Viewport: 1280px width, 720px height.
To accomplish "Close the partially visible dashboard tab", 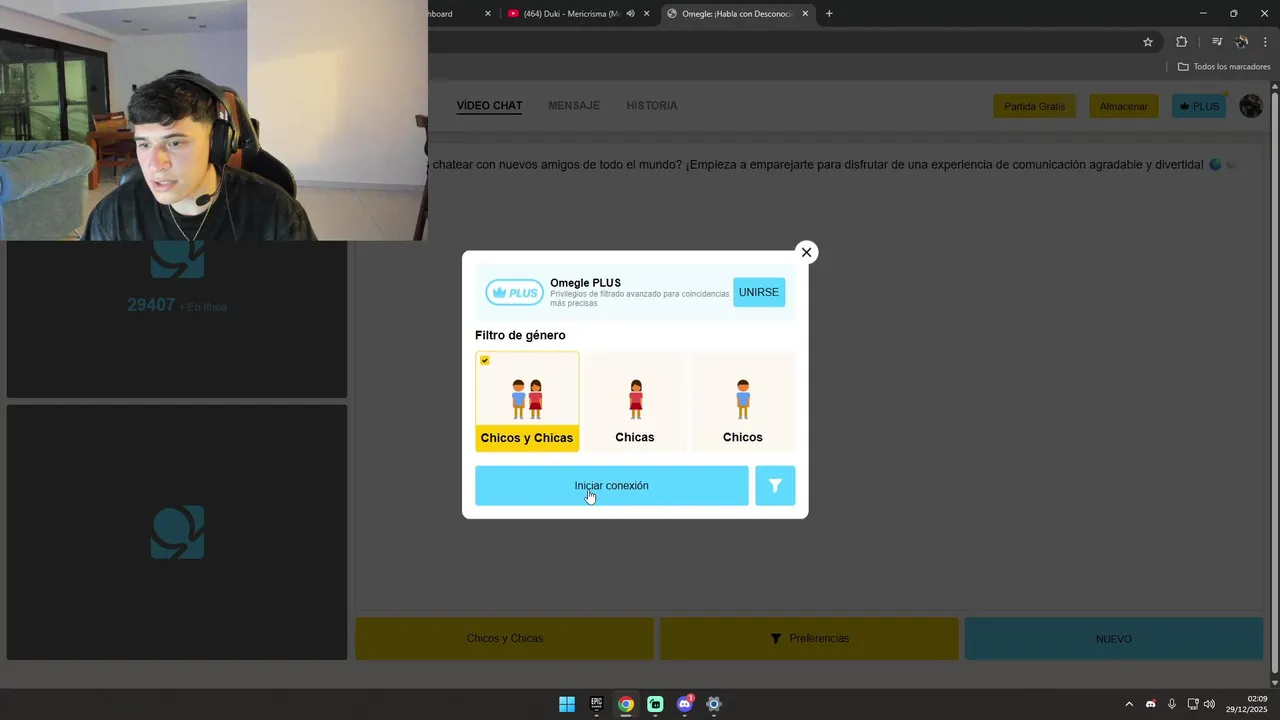I will [488, 14].
